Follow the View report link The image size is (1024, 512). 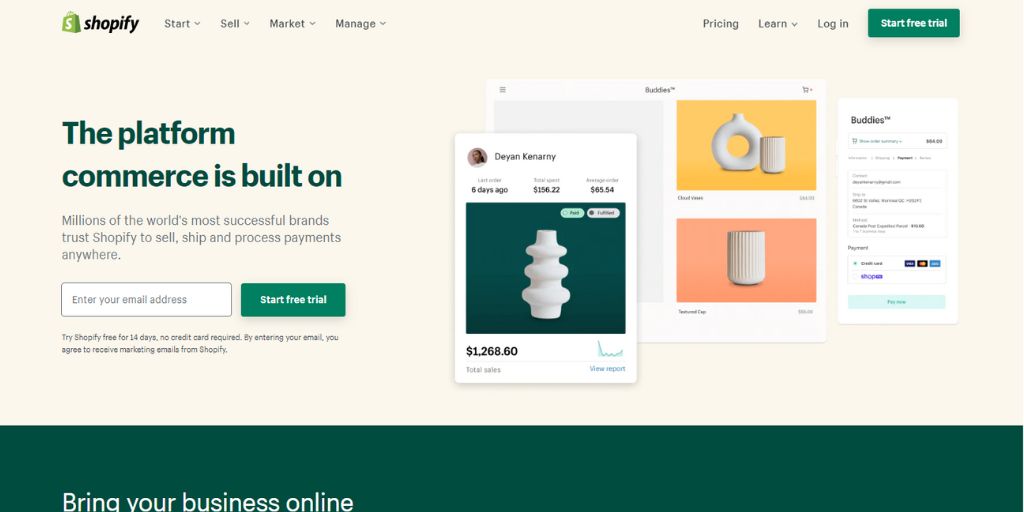coord(607,369)
